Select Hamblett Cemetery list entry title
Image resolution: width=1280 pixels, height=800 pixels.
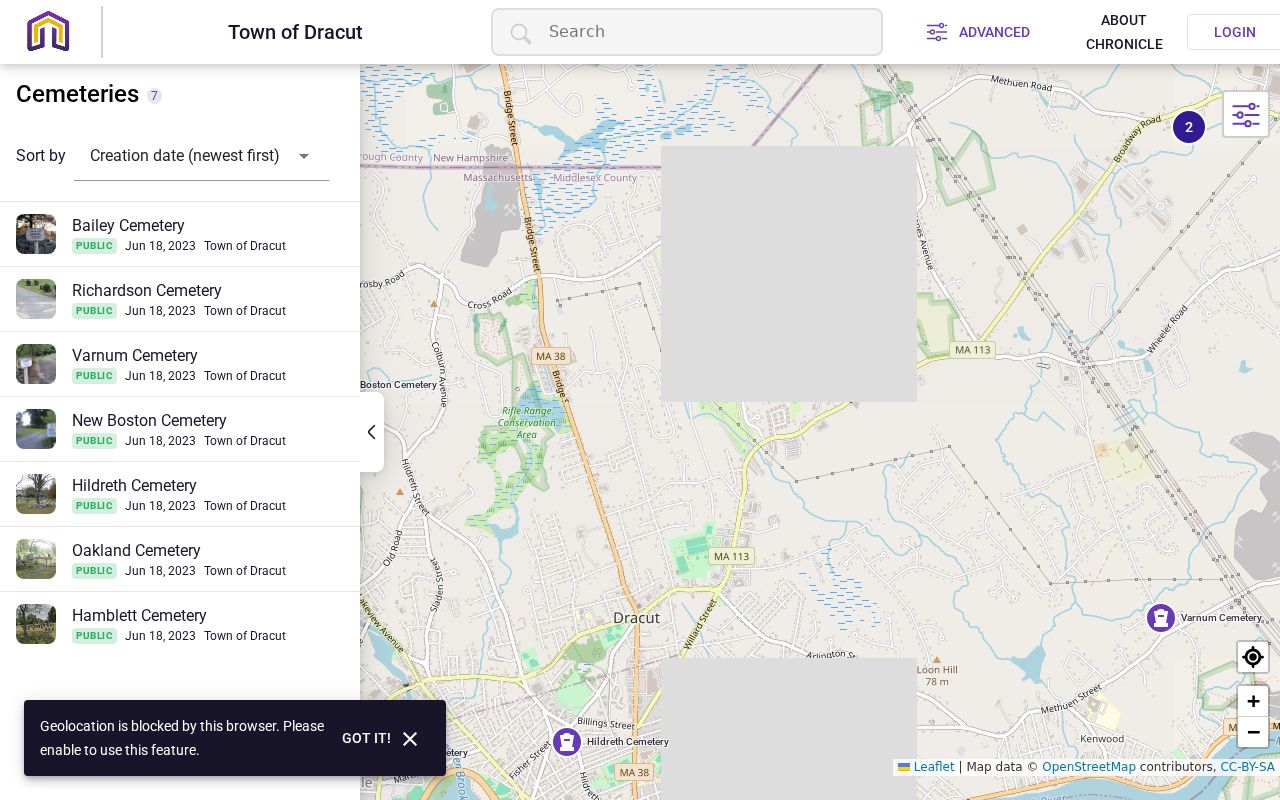(139, 616)
